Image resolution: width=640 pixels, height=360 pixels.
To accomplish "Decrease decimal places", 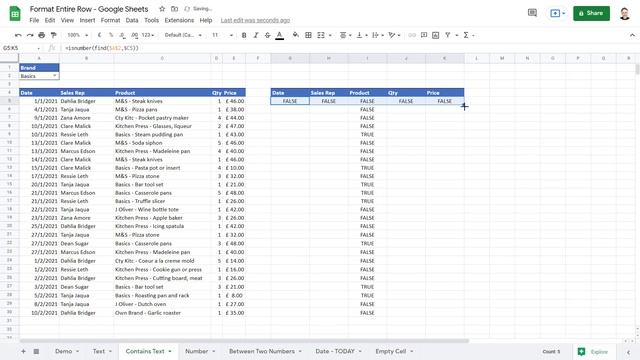I will 122,36.
